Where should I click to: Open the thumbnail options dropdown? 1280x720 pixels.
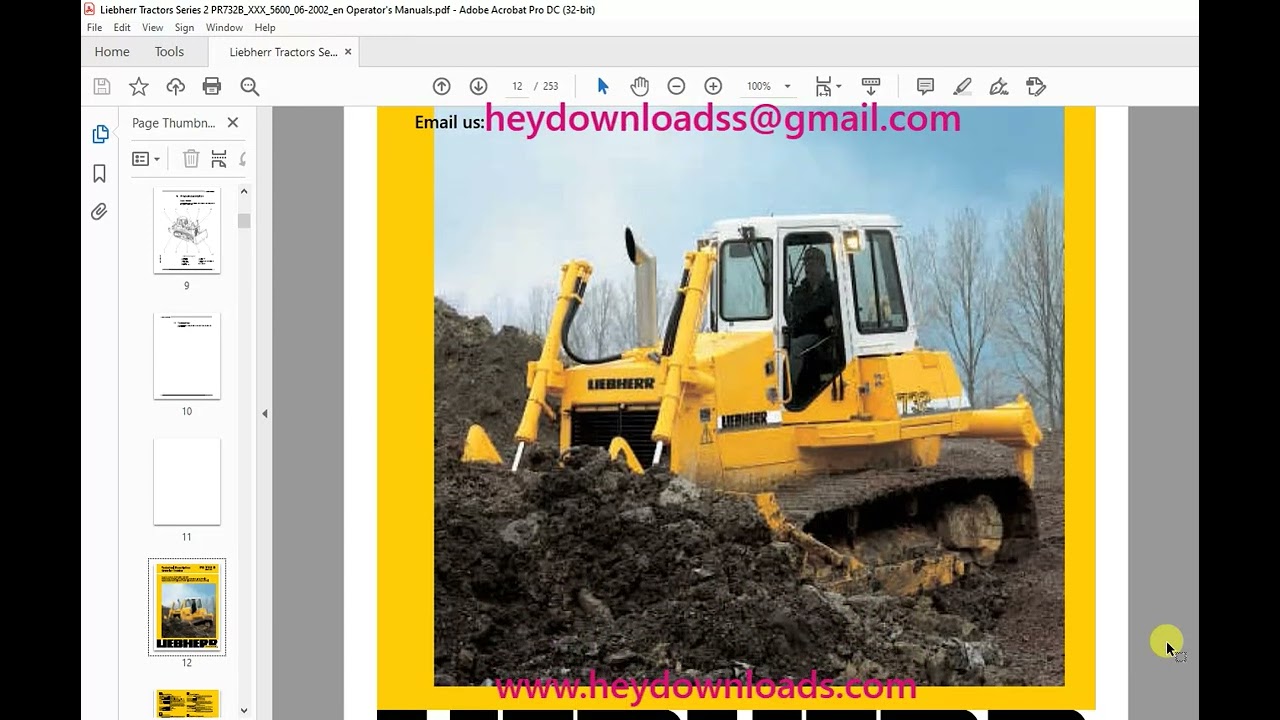point(146,159)
